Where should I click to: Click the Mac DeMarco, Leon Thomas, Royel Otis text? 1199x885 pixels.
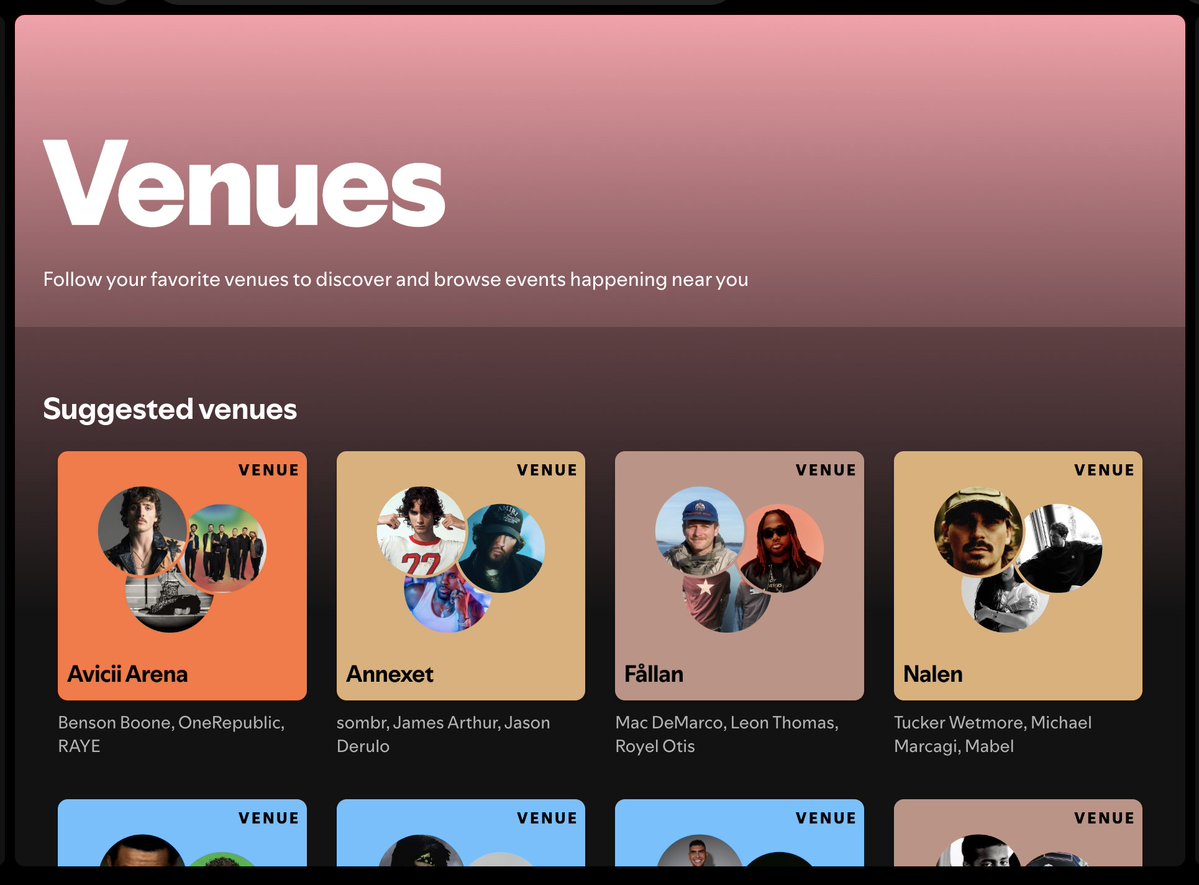(727, 734)
